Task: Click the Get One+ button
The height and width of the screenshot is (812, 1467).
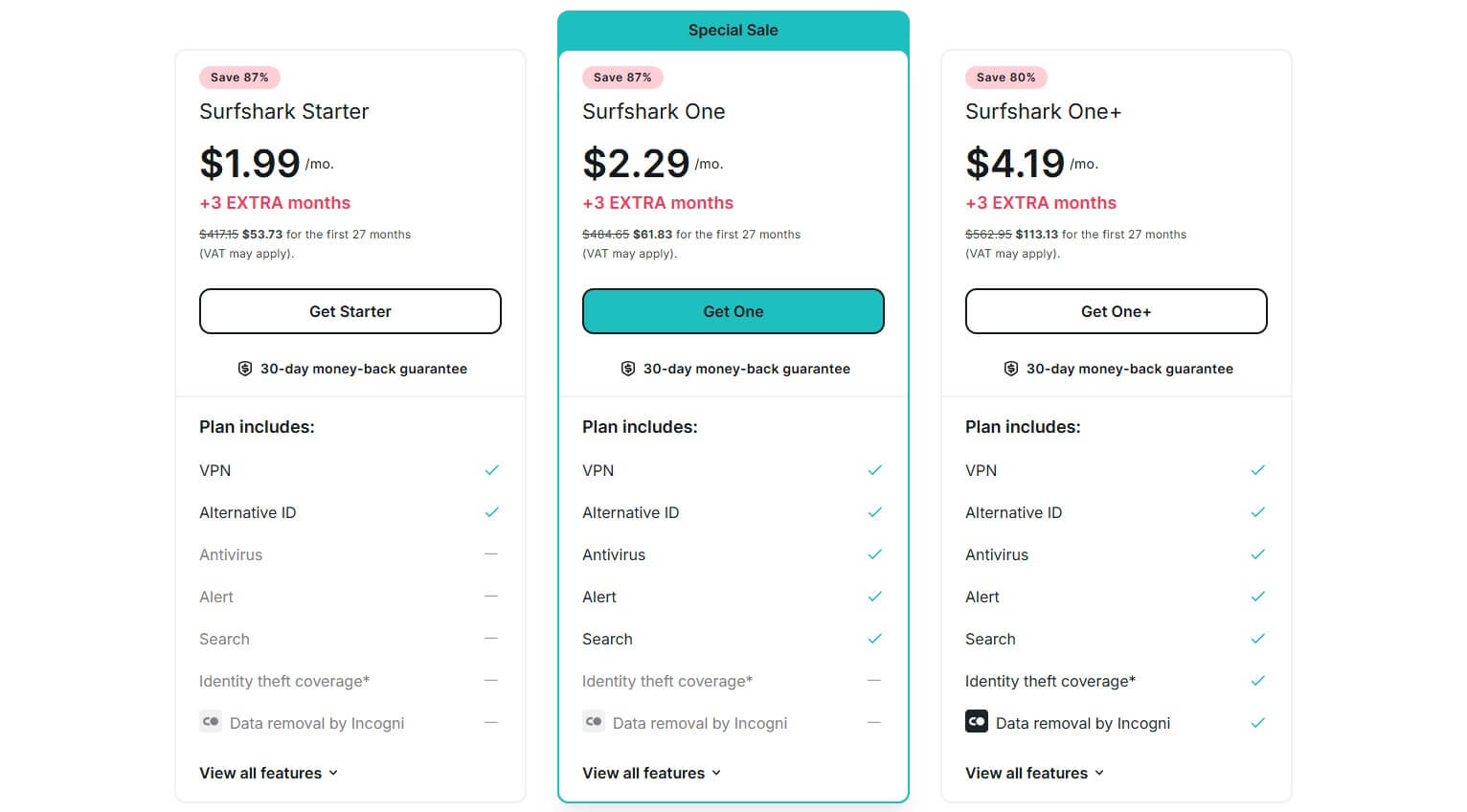Action: tap(1116, 311)
